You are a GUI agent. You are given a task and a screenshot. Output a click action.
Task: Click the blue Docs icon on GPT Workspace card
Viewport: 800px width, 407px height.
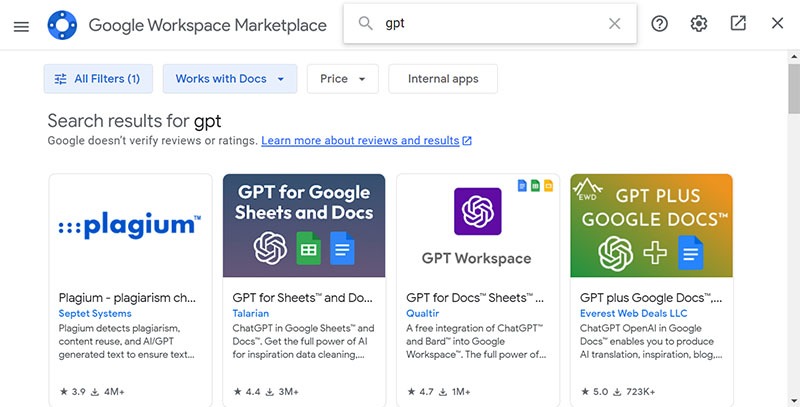522,186
